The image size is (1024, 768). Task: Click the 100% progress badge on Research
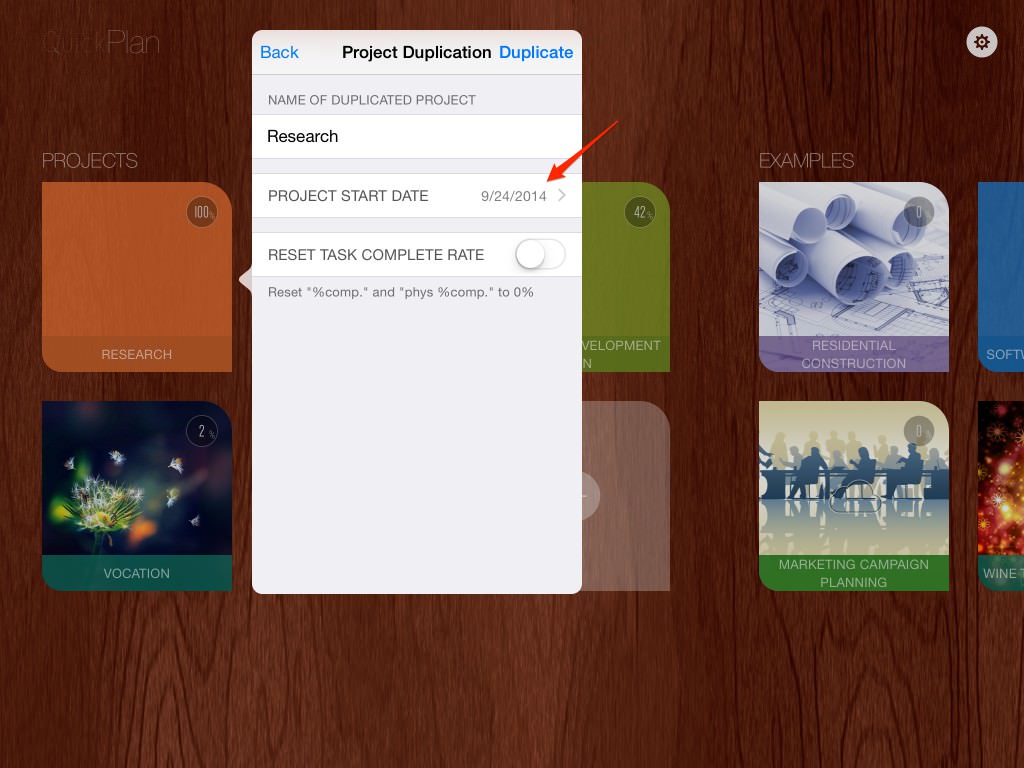pyautogui.click(x=202, y=212)
